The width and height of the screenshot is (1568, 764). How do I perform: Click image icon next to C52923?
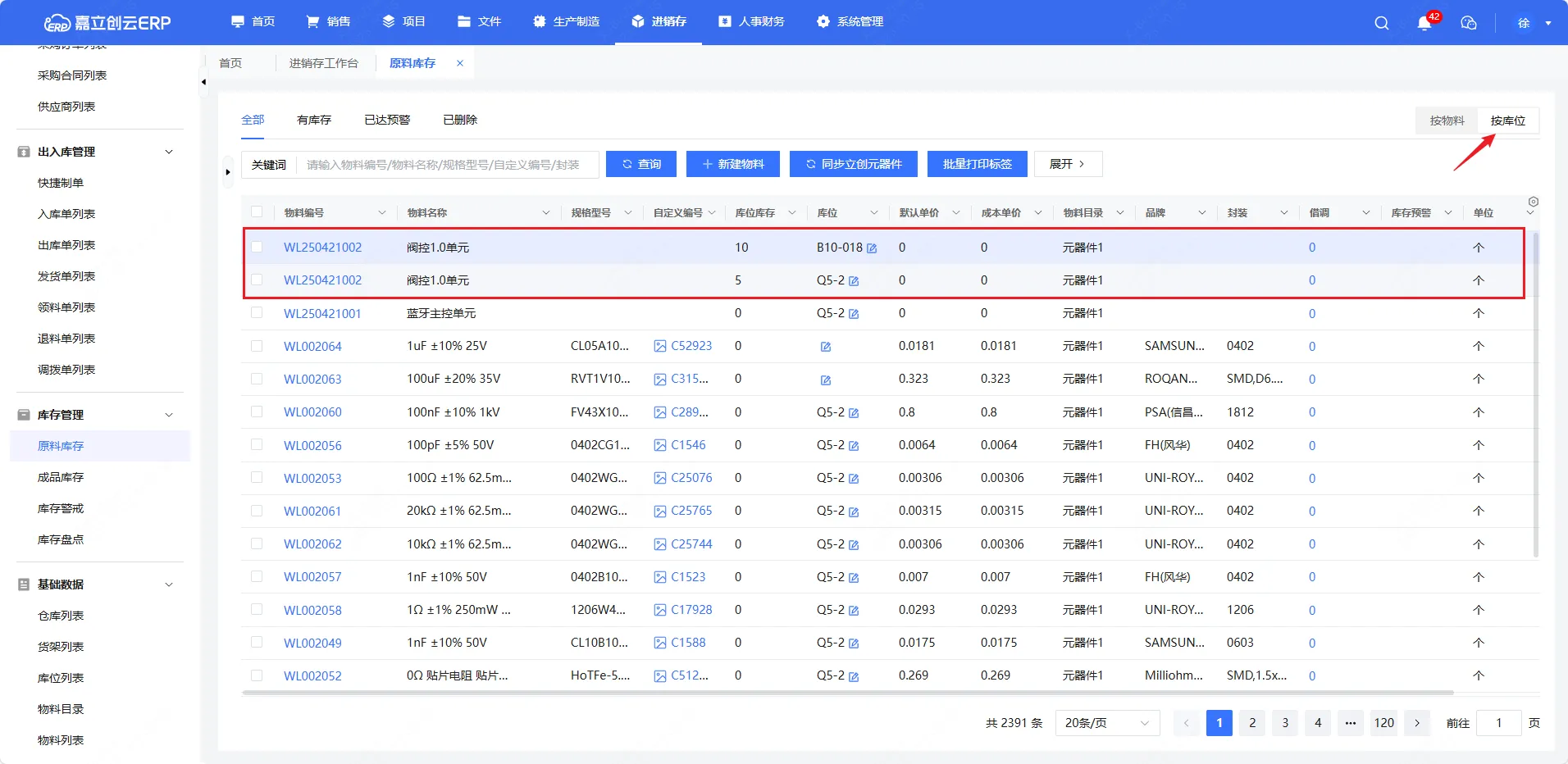[660, 347]
